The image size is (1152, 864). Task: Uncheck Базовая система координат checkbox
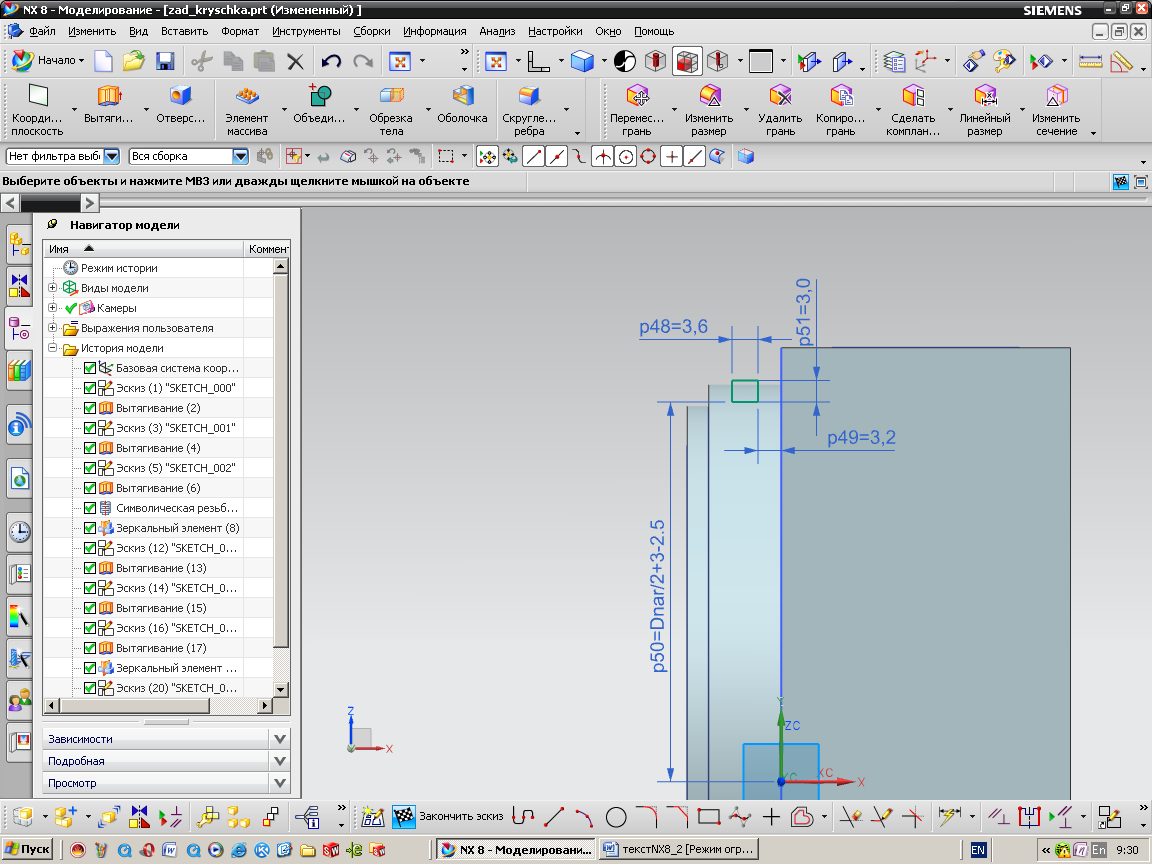90,368
